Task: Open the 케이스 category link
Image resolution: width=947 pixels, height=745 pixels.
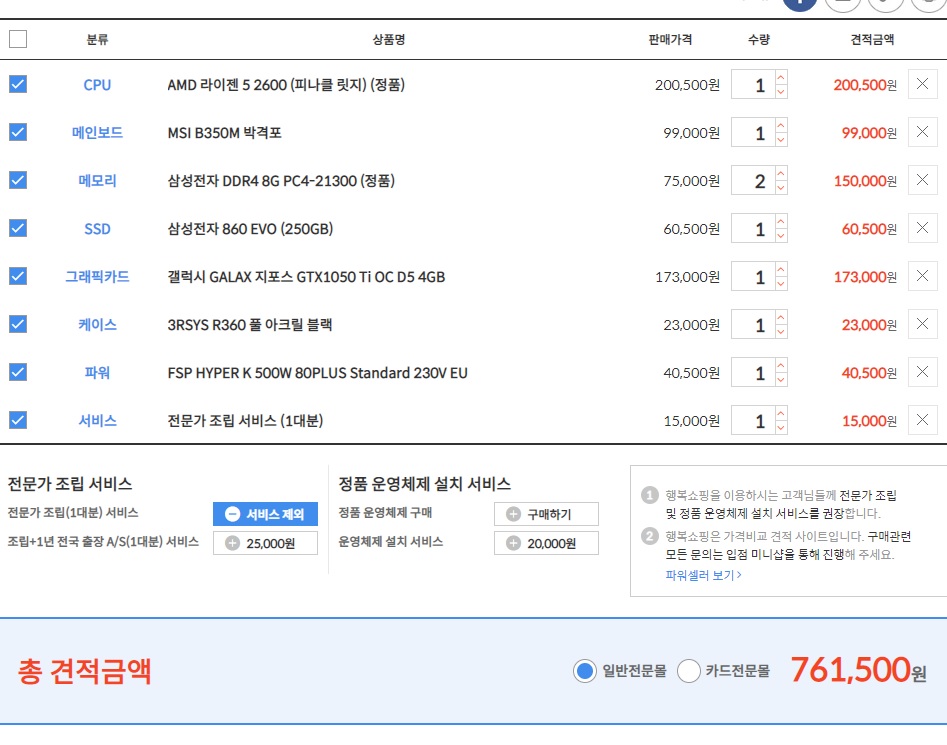Action: pos(97,324)
